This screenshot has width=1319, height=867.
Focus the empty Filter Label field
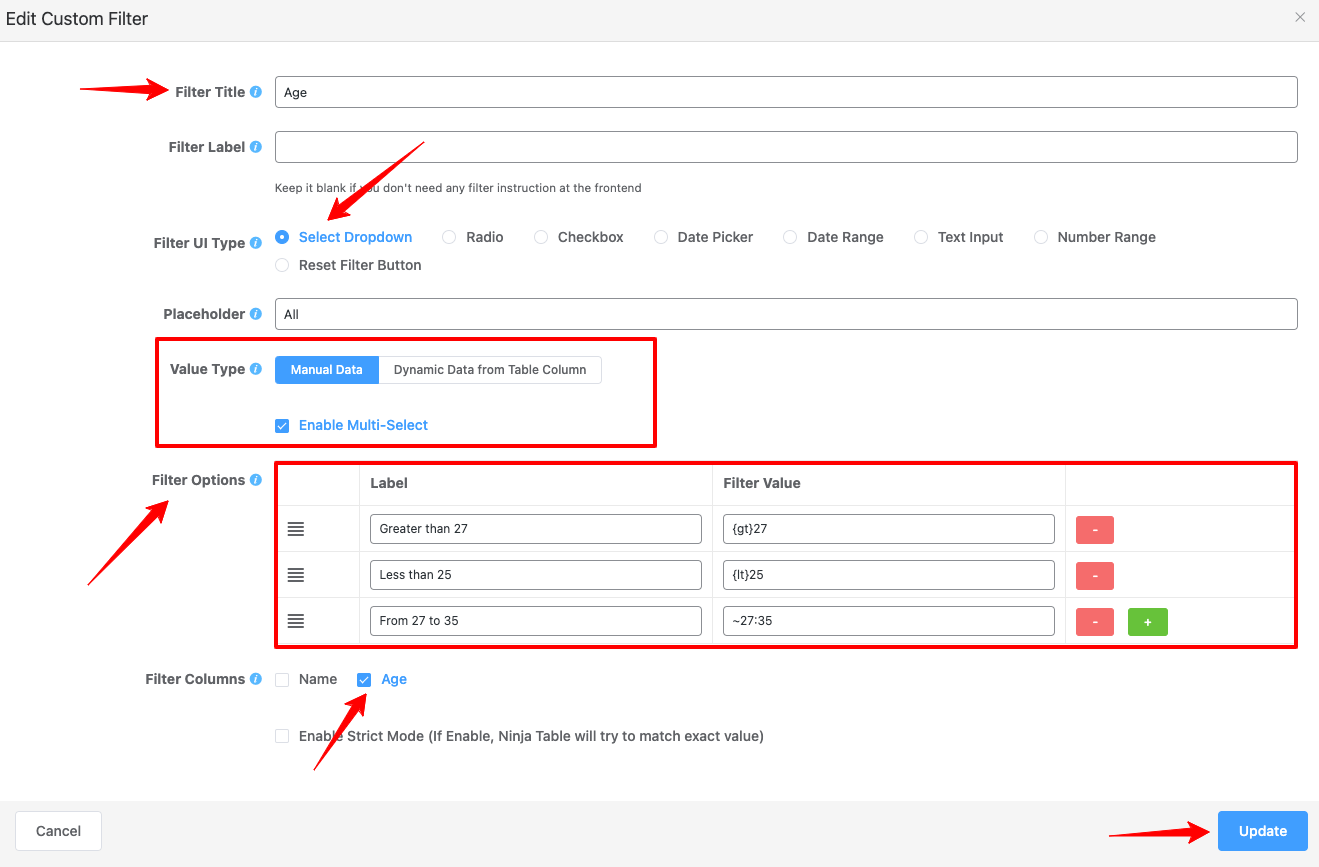(786, 147)
